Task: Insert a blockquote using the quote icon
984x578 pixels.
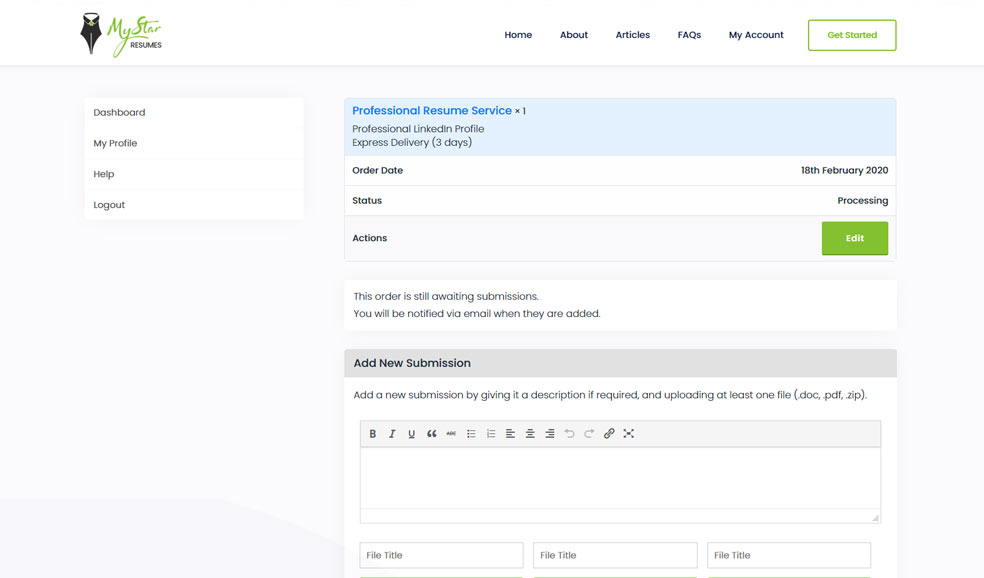Action: click(x=432, y=434)
